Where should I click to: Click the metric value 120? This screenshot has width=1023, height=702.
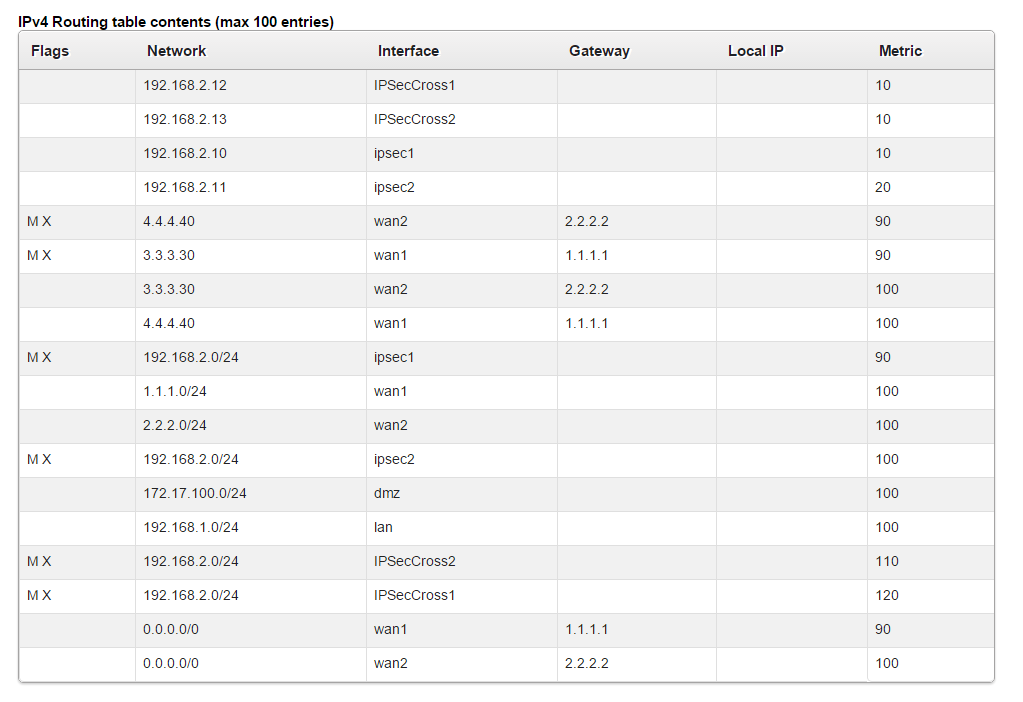click(887, 596)
